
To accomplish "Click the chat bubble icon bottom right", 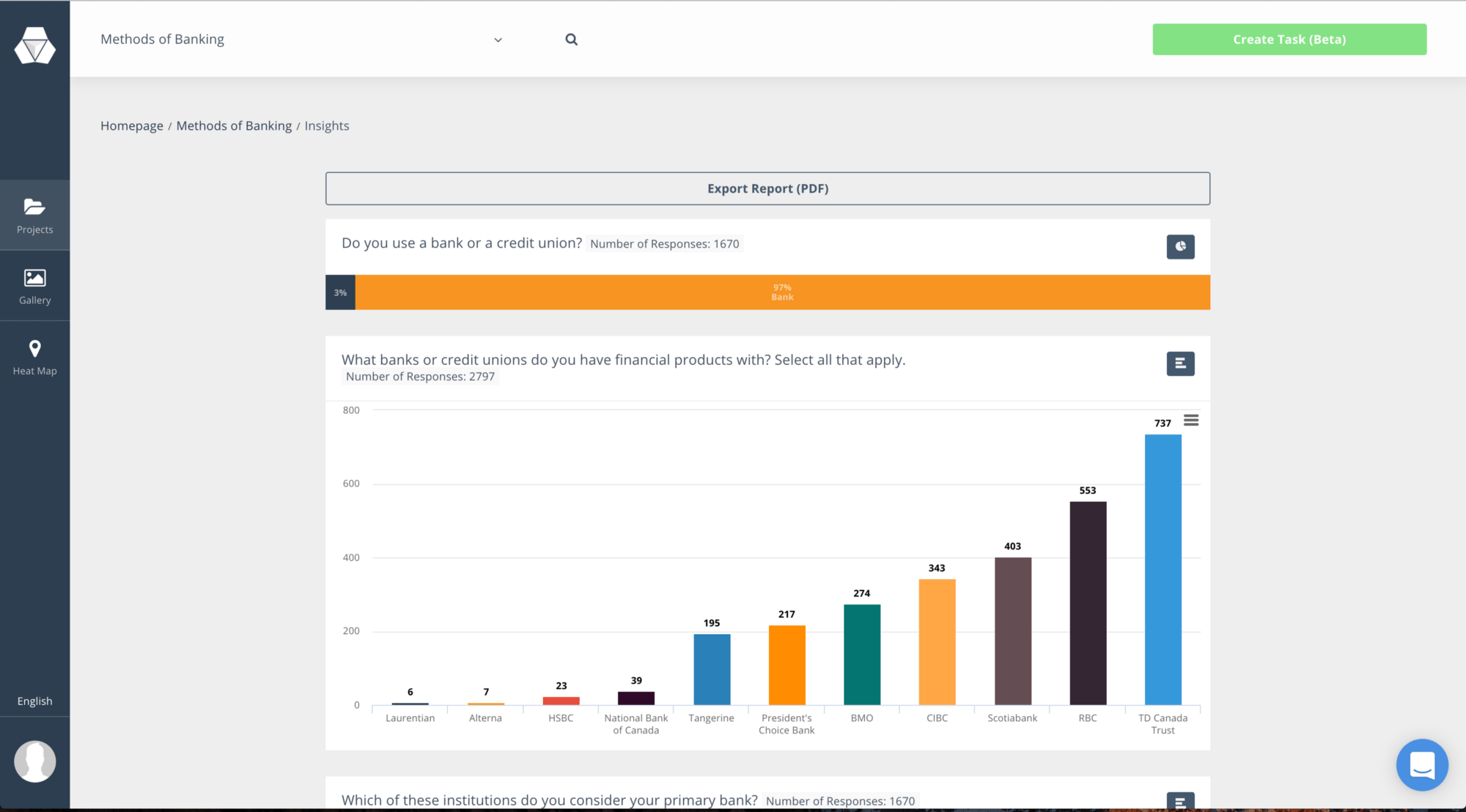I will (x=1422, y=765).
